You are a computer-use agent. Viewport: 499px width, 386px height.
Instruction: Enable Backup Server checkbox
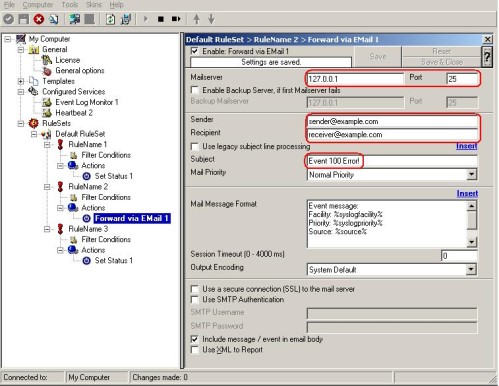tap(194, 90)
